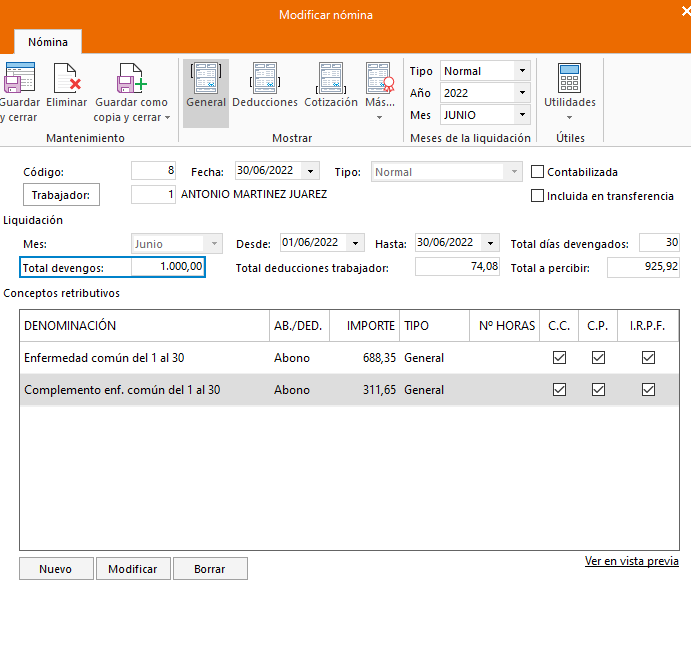This screenshot has height=646, width=691.
Task: Open the Ver en vista previa link
Action: coord(631,562)
